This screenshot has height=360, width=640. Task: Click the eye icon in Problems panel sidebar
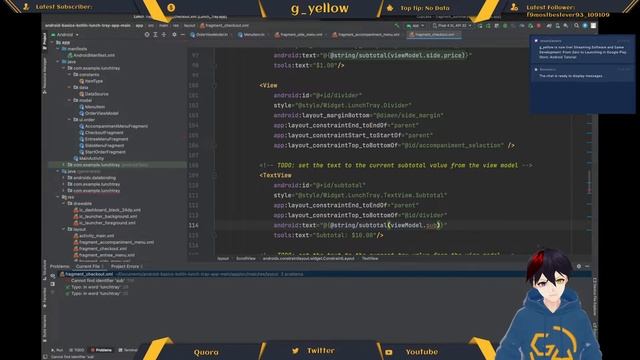[x=53, y=276]
